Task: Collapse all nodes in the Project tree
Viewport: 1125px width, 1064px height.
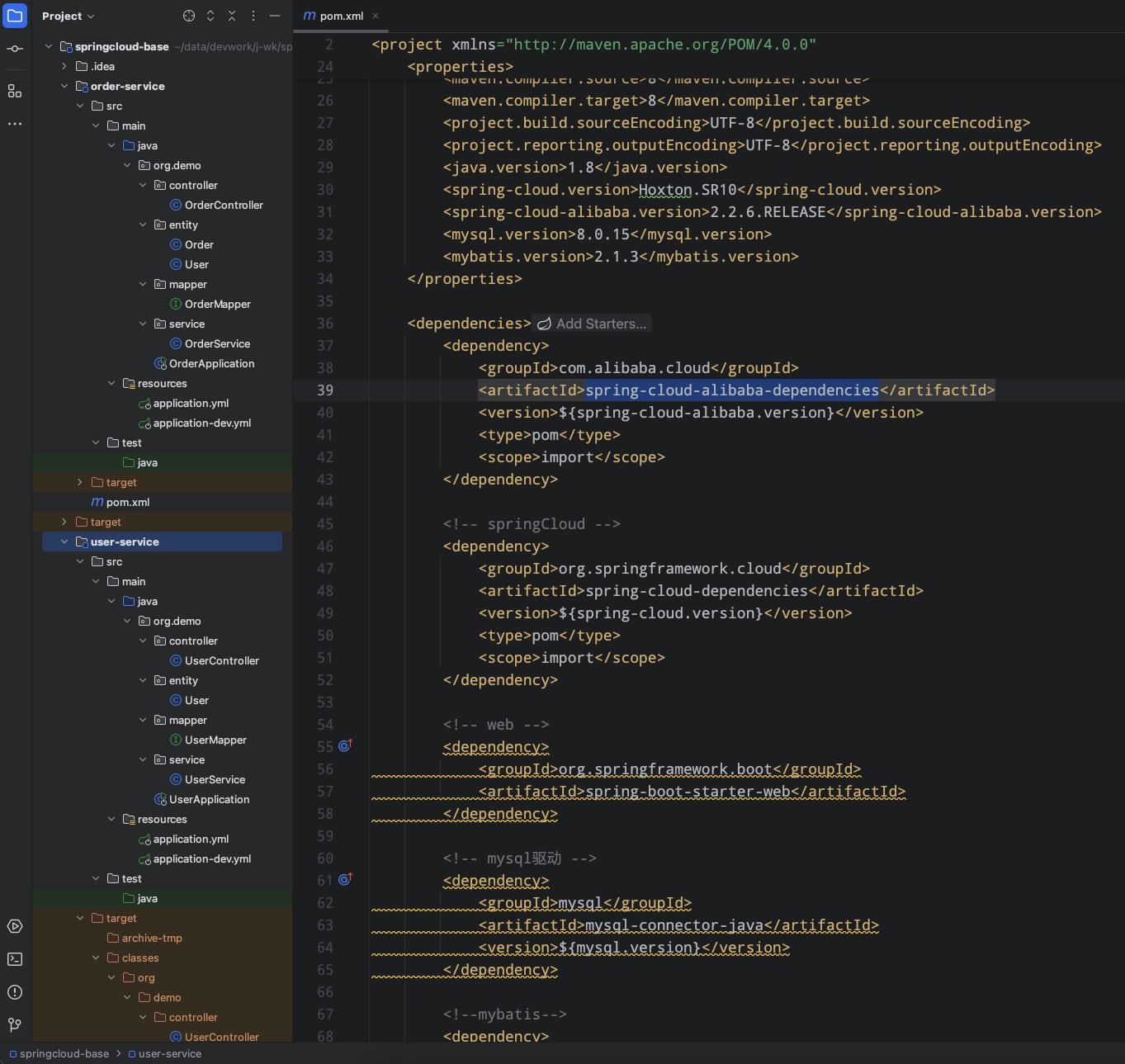Action: coord(232,16)
